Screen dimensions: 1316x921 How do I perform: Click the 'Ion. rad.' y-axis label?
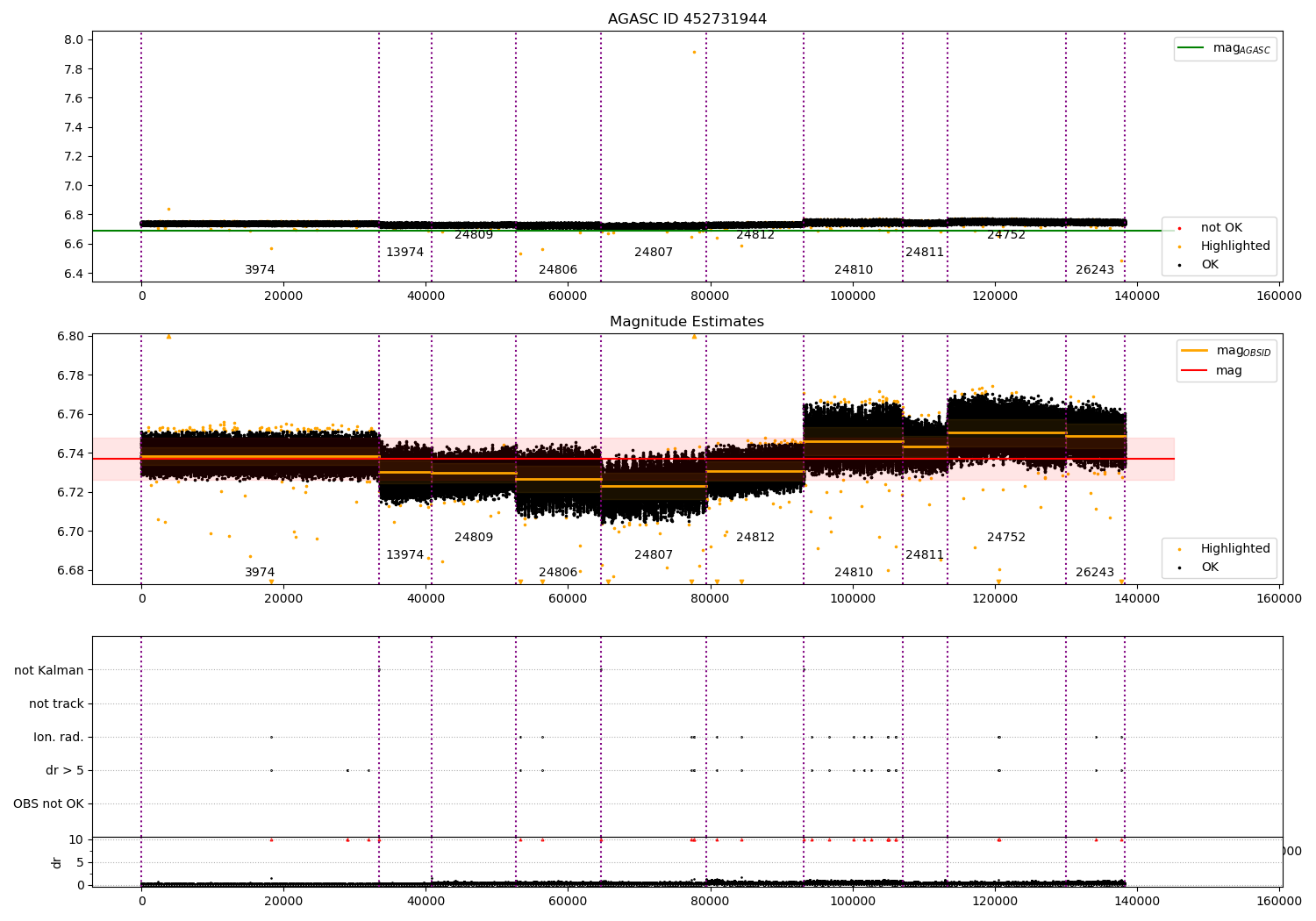(59, 737)
